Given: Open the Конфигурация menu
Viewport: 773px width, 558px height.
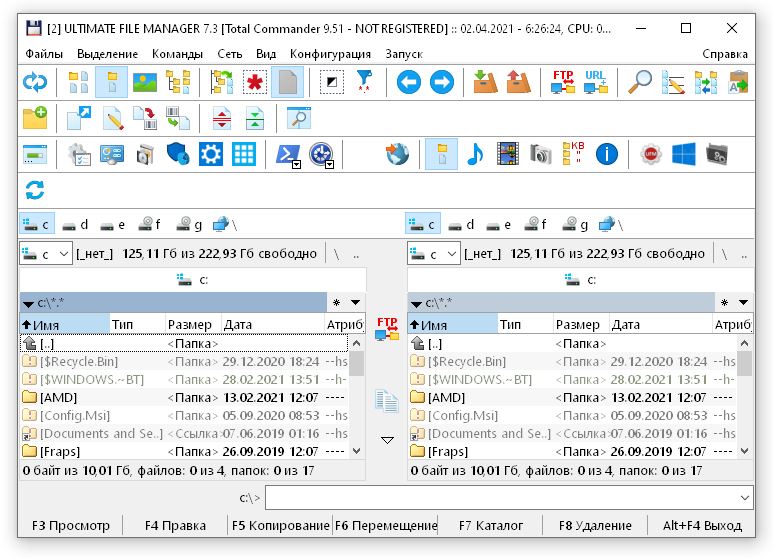Looking at the screenshot, I should pyautogui.click(x=330, y=54).
